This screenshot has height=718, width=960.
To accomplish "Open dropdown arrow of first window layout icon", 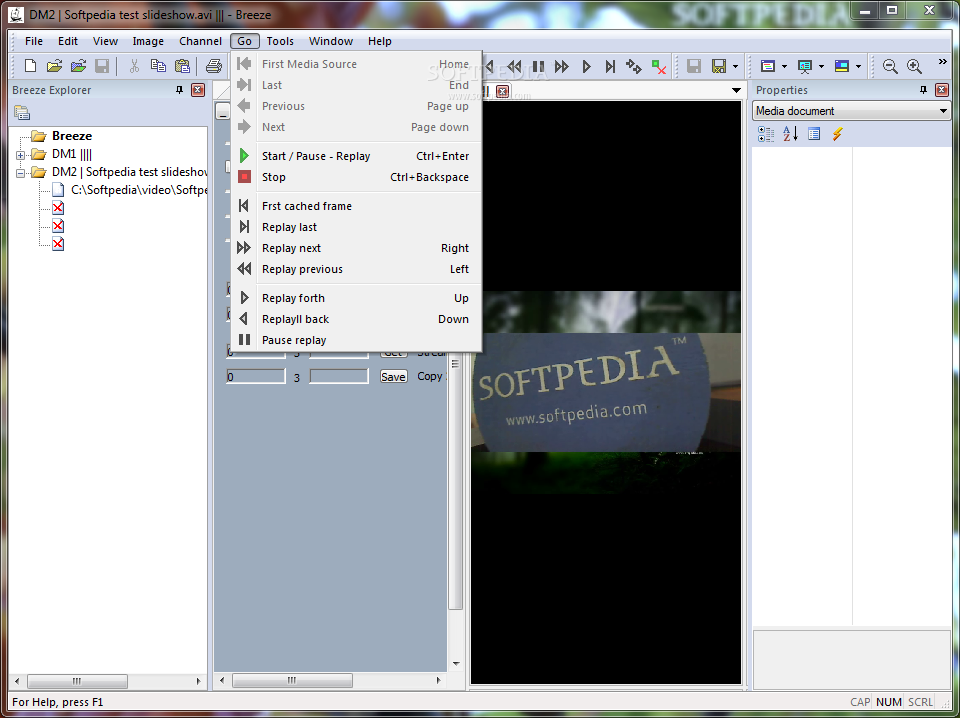I will point(784,66).
